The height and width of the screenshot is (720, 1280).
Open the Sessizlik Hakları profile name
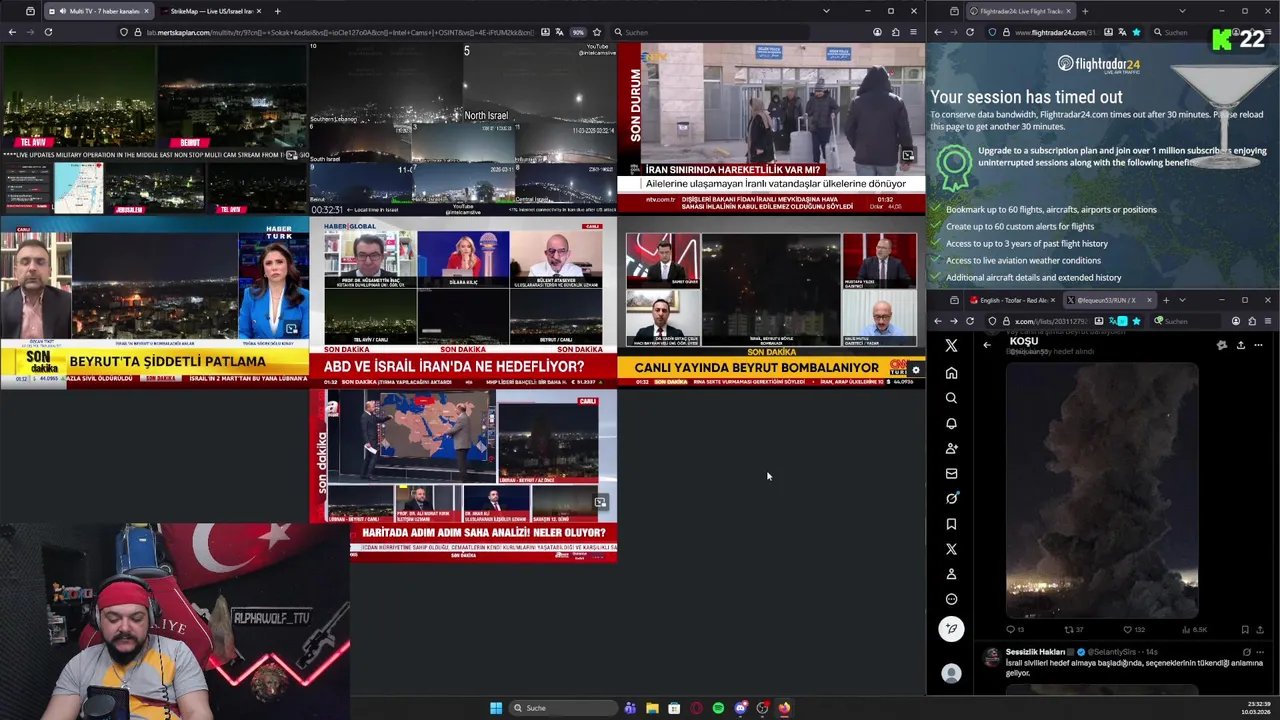(x=1035, y=652)
